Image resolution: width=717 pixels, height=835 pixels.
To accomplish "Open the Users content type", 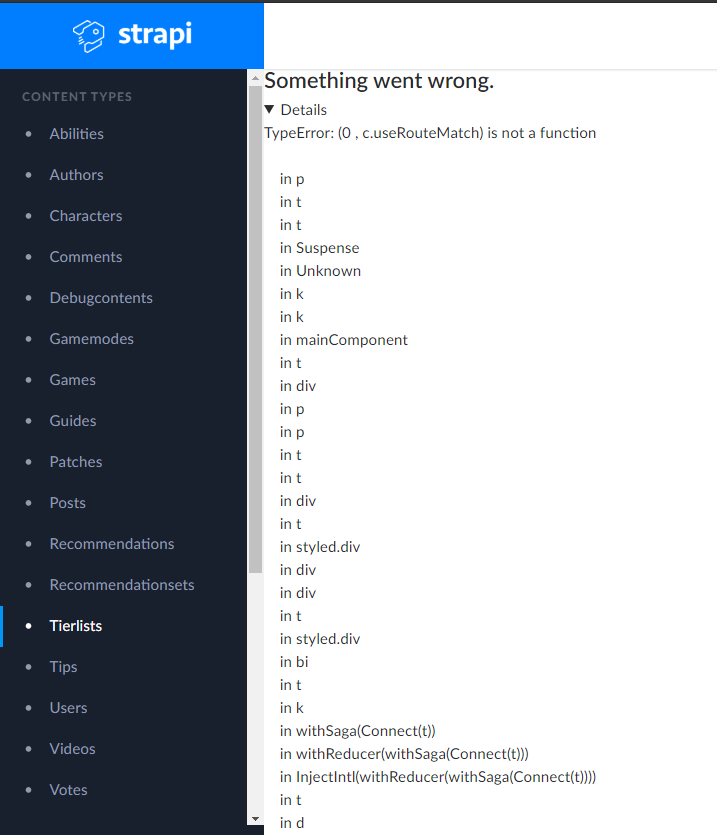I will [x=68, y=707].
